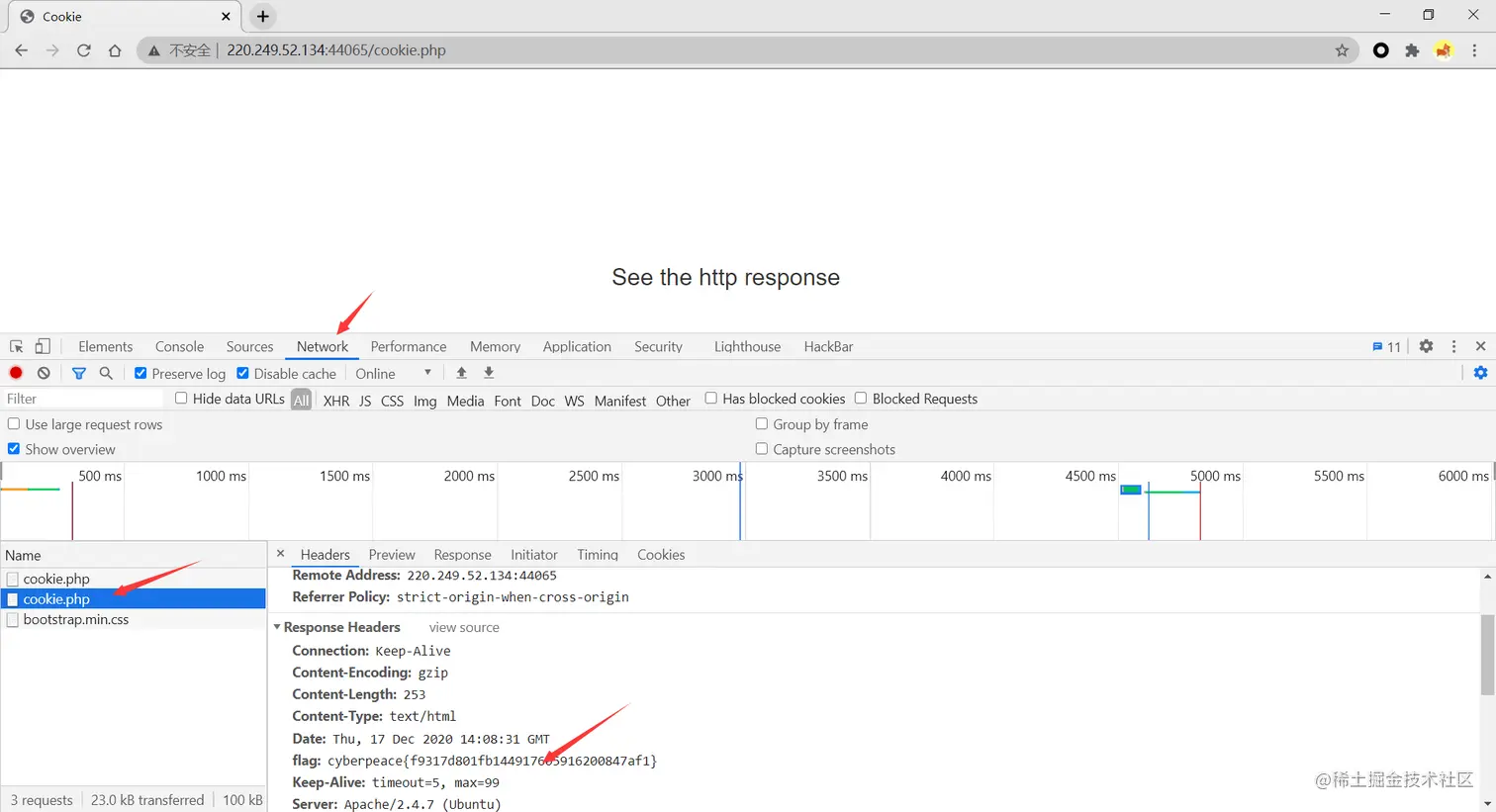Close the DevTools panel
Viewport: 1496px width, 812px height.
[1480, 346]
